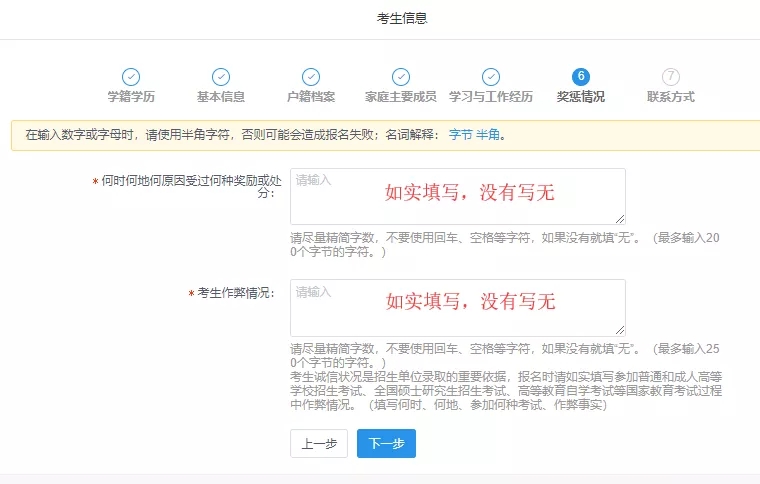
Task: Click the 基本信息 step checkmark icon
Action: pos(221,77)
